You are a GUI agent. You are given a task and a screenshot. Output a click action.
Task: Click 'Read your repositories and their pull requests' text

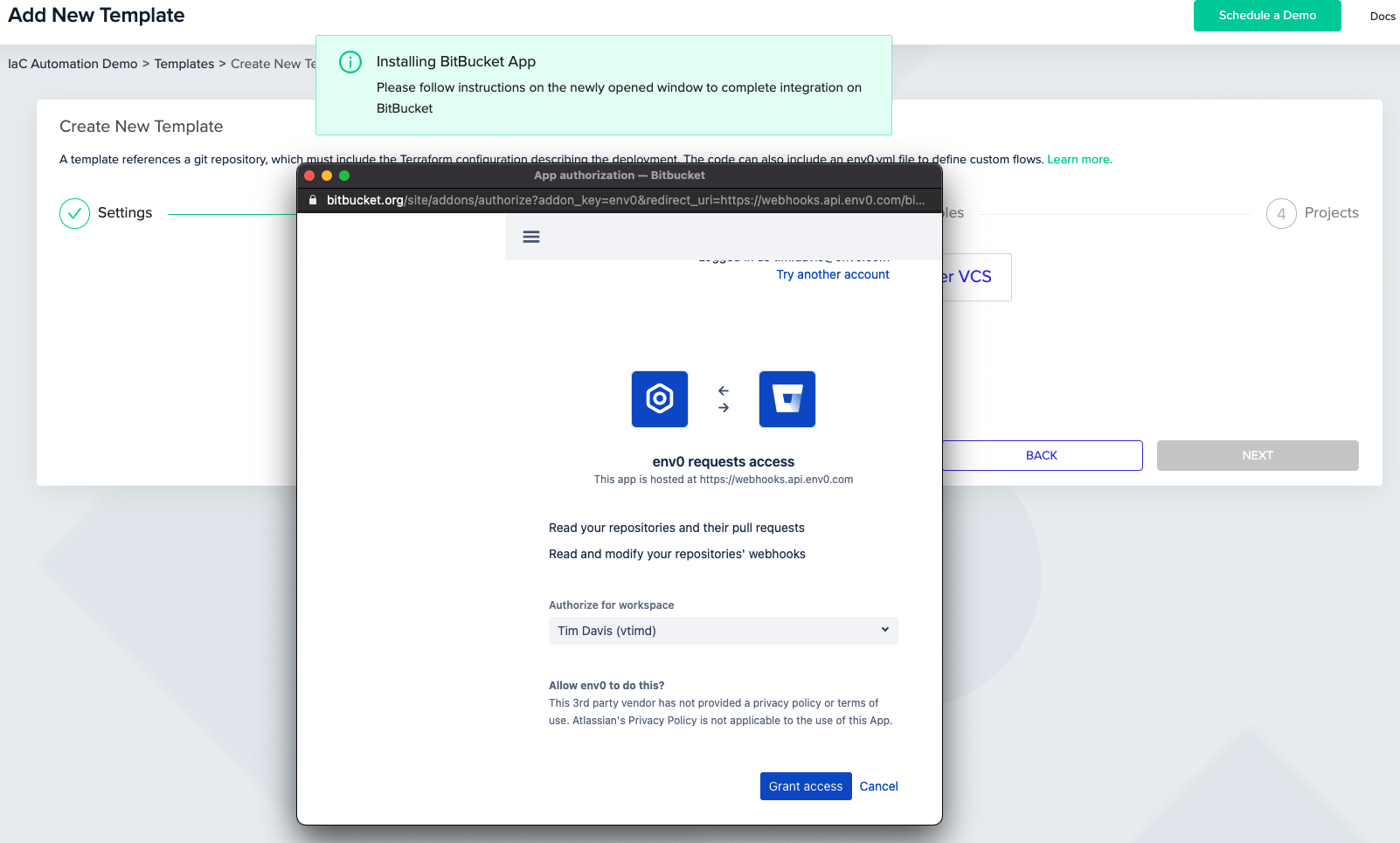(676, 528)
